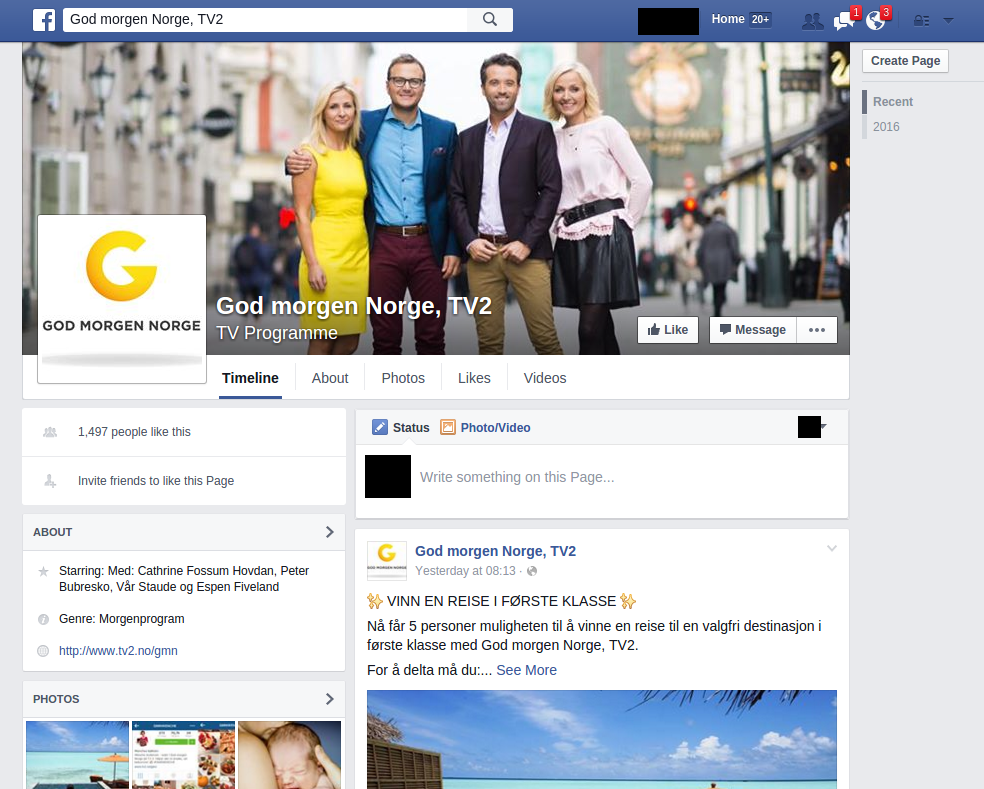
Task: Click the God morgen Norge, TV2 cover title
Action: [x=354, y=306]
